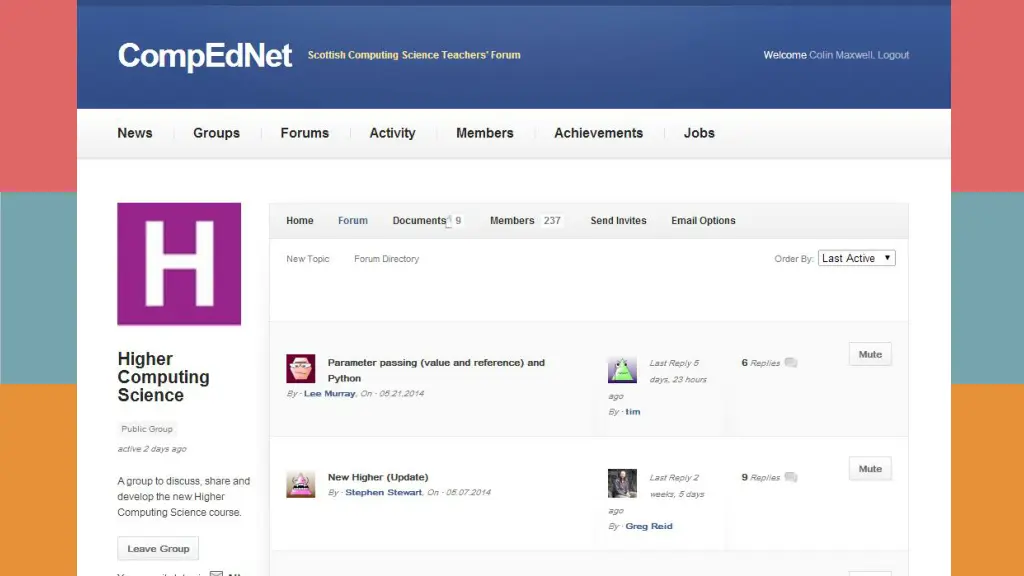Screen dimensions: 1024x576
Task: Open the Email Options tab
Action: click(x=703, y=221)
